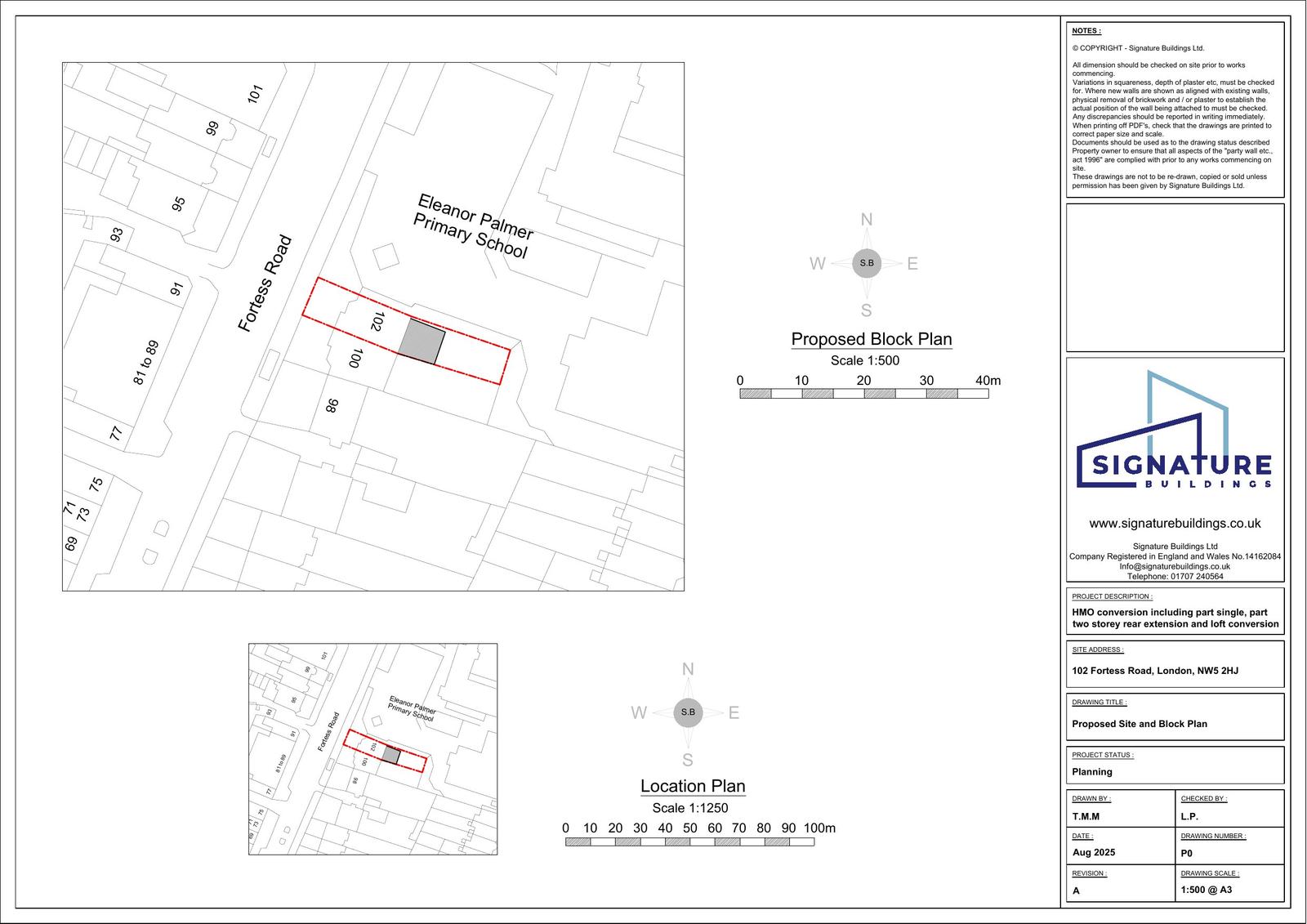
Task: Click the 102 Fortess Road site address text
Action: click(1154, 671)
